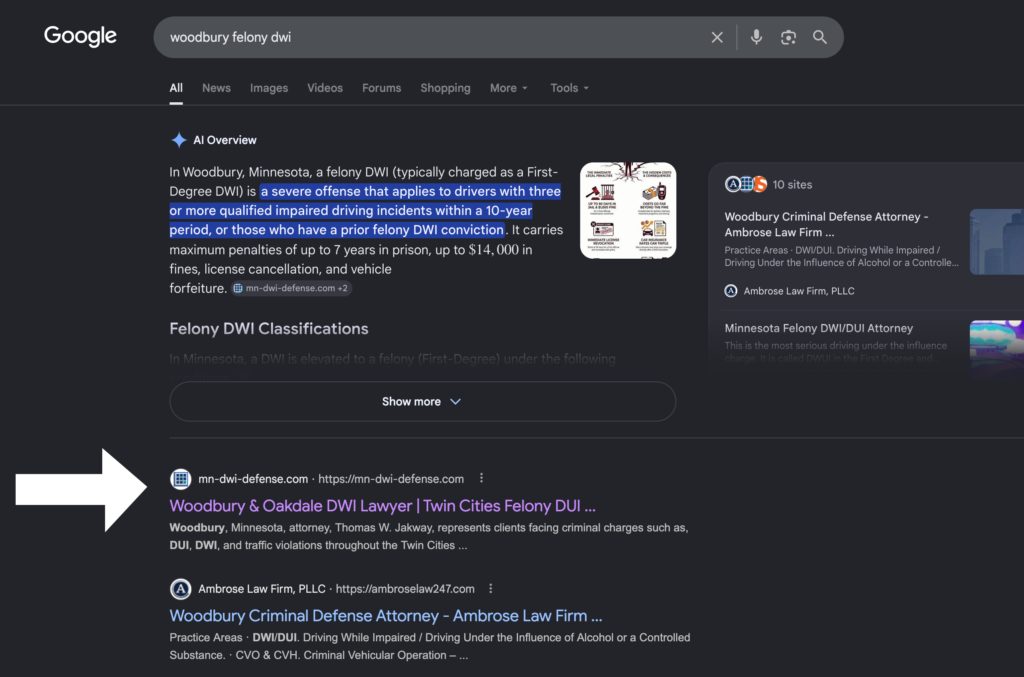The image size is (1024, 677).
Task: Open sidebar Woodbury Criminal Defense Attorney card
Action: (x=826, y=224)
